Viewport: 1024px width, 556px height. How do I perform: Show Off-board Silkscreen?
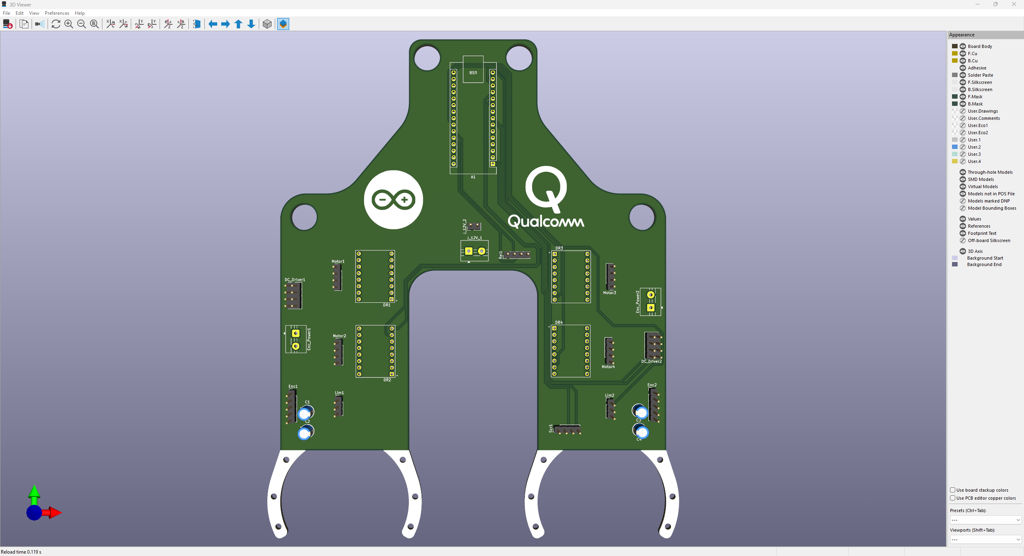click(x=963, y=240)
